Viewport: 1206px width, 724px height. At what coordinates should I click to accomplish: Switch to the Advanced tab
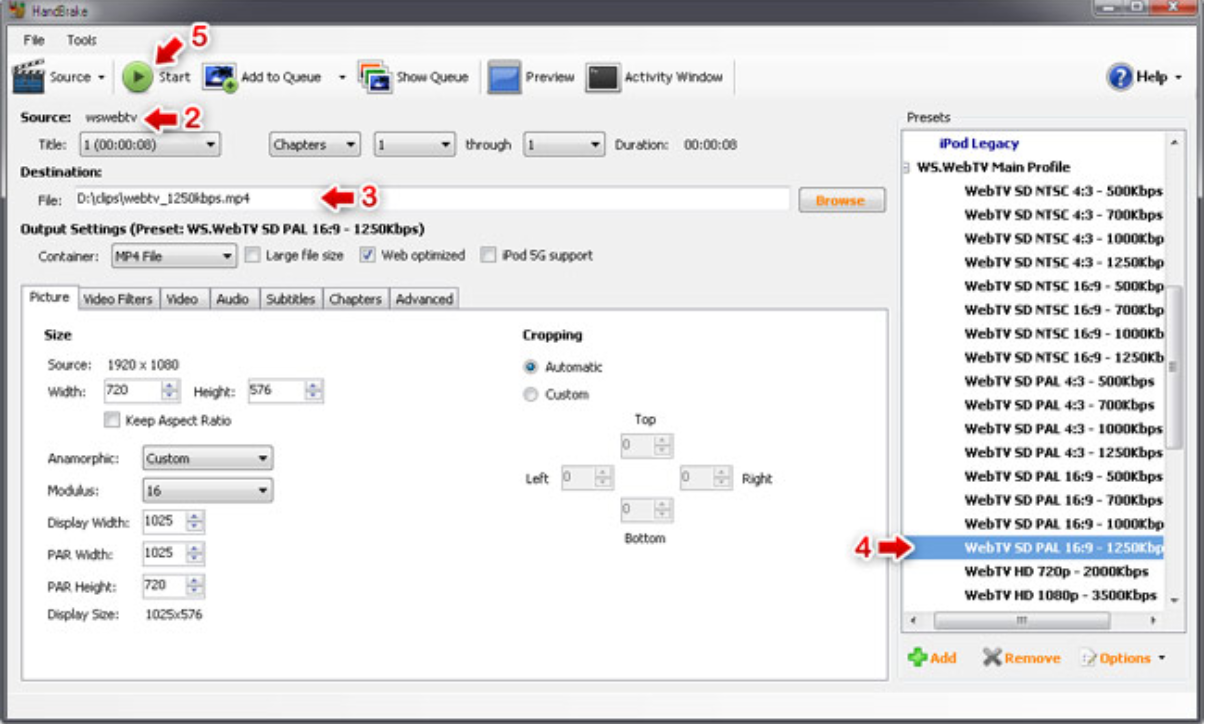[424, 299]
